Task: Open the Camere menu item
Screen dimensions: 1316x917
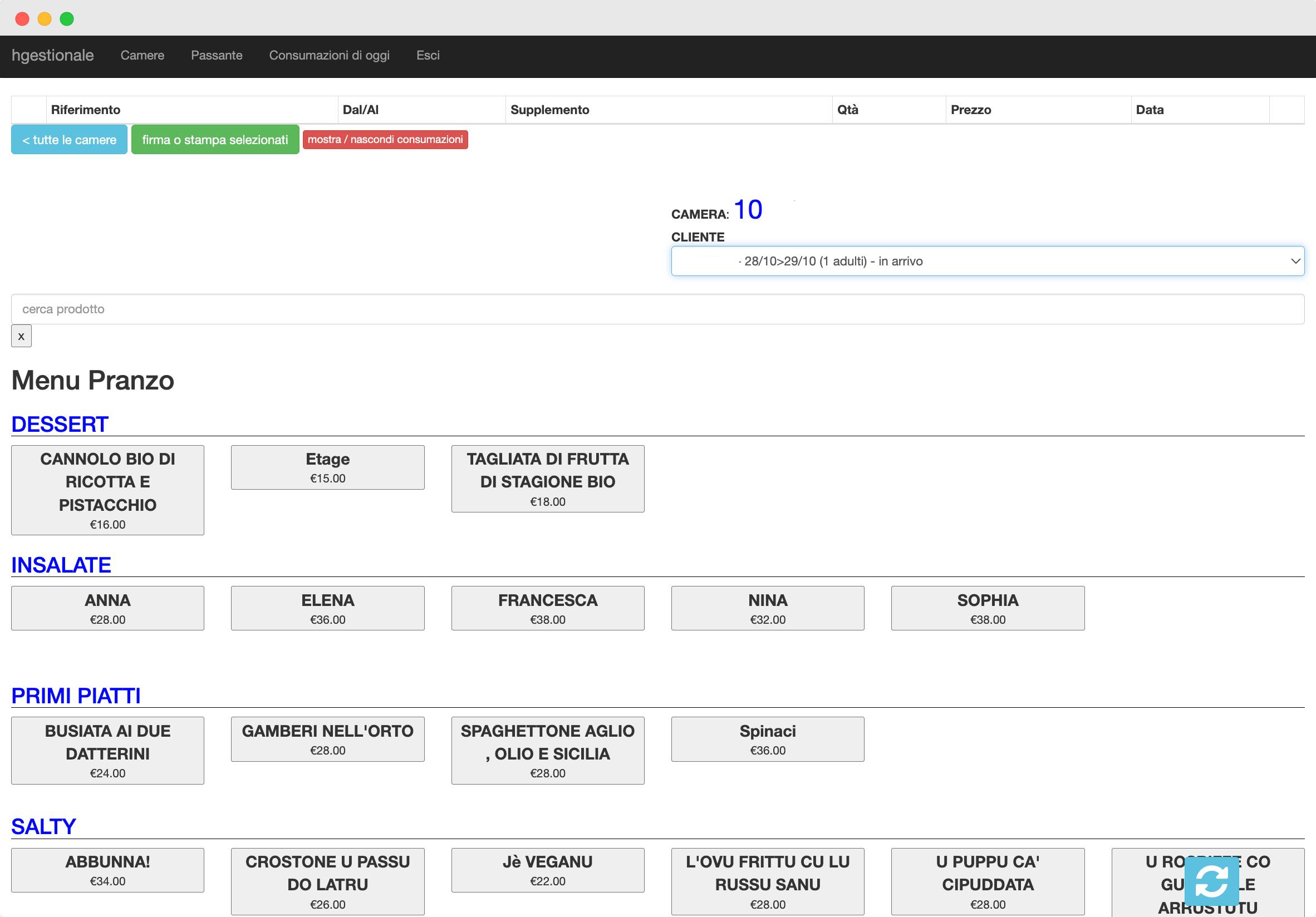Action: 142,55
